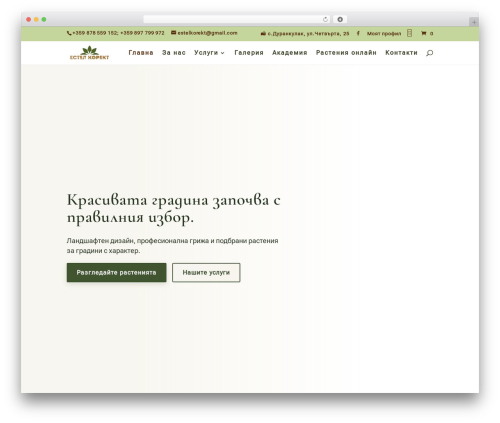Open the Контакти menu item

[401, 53]
